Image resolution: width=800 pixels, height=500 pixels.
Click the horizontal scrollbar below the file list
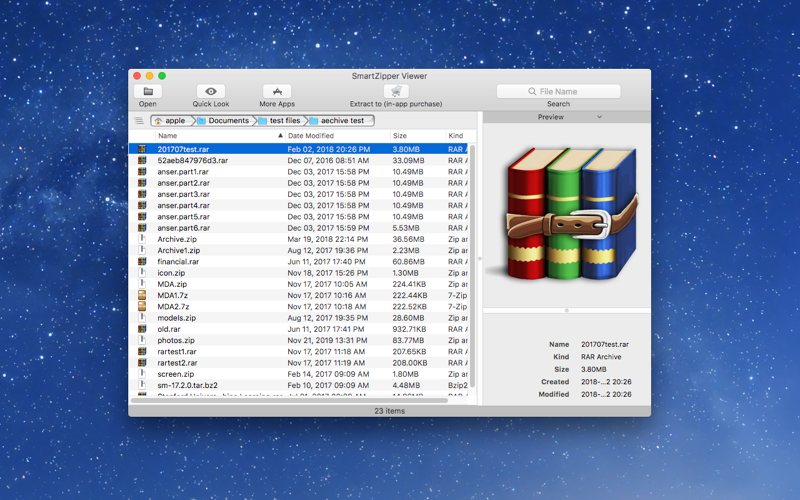tap(289, 401)
